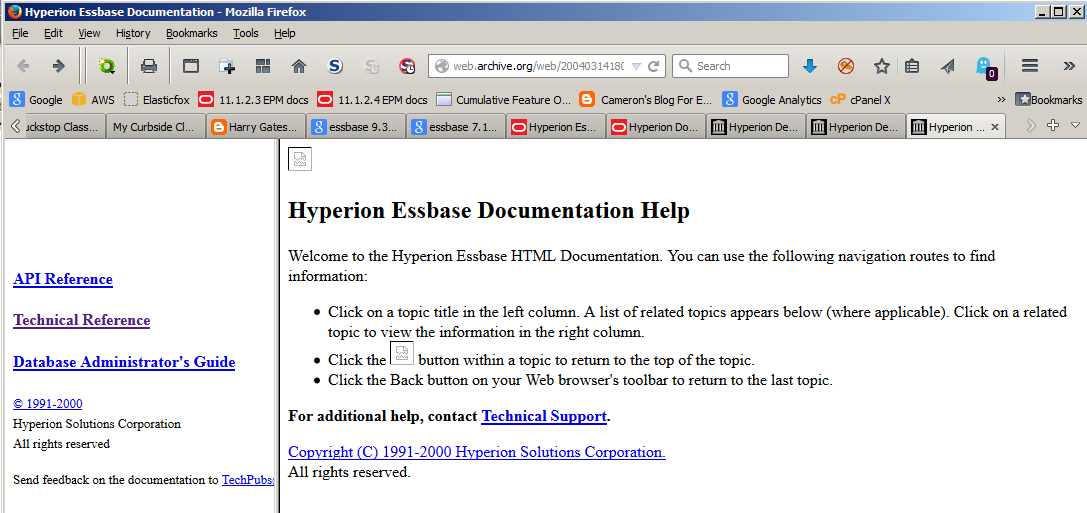The width and height of the screenshot is (1087, 513).
Task: Show more toolbar items chevron
Action: click(x=1069, y=66)
